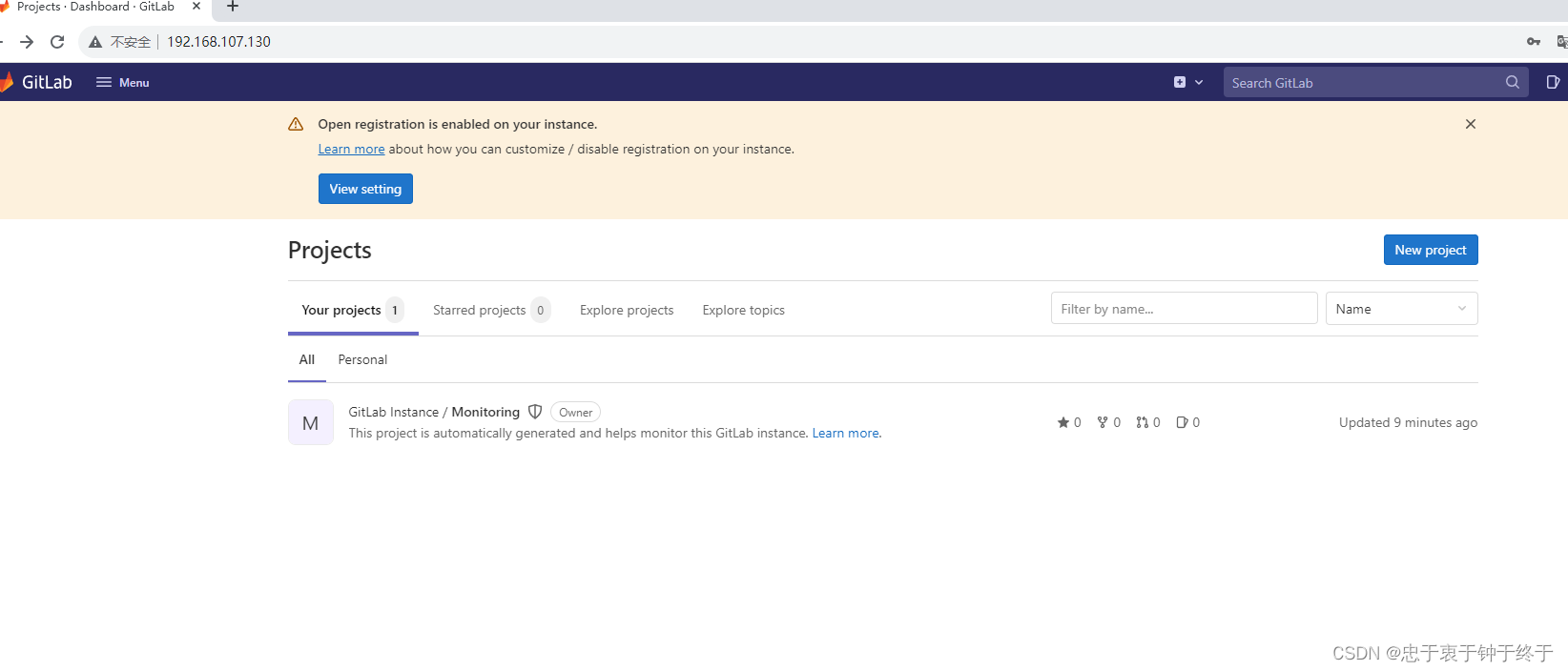Follow the Learn more link in project description
The image size is (1568, 671).
tap(846, 433)
